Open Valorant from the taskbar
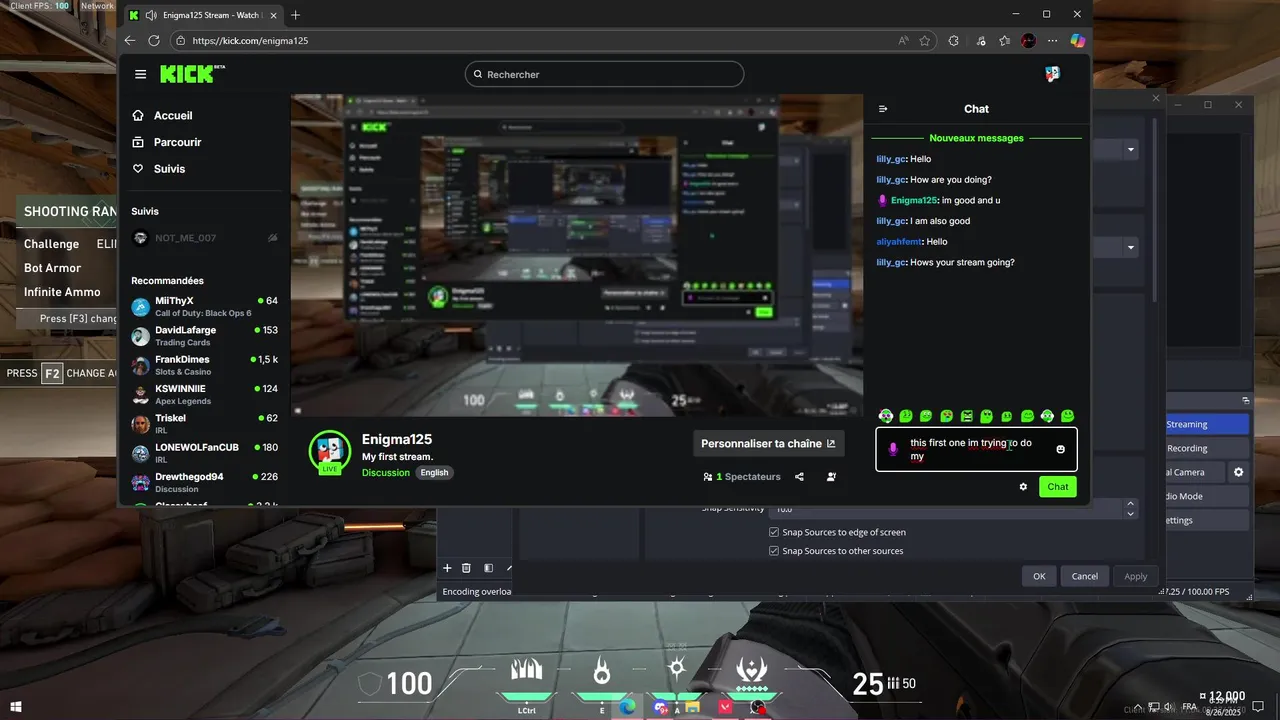1280x720 pixels. coord(725,707)
